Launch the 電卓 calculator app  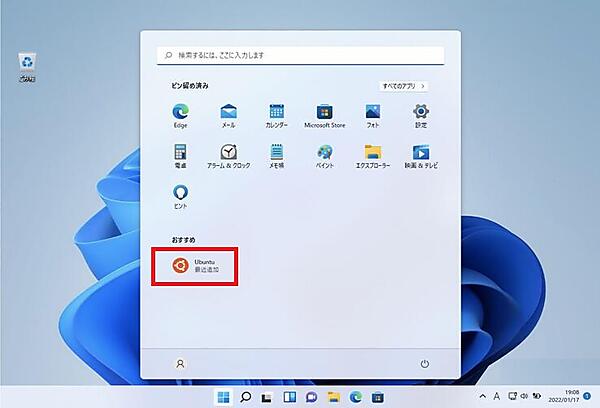coord(180,156)
